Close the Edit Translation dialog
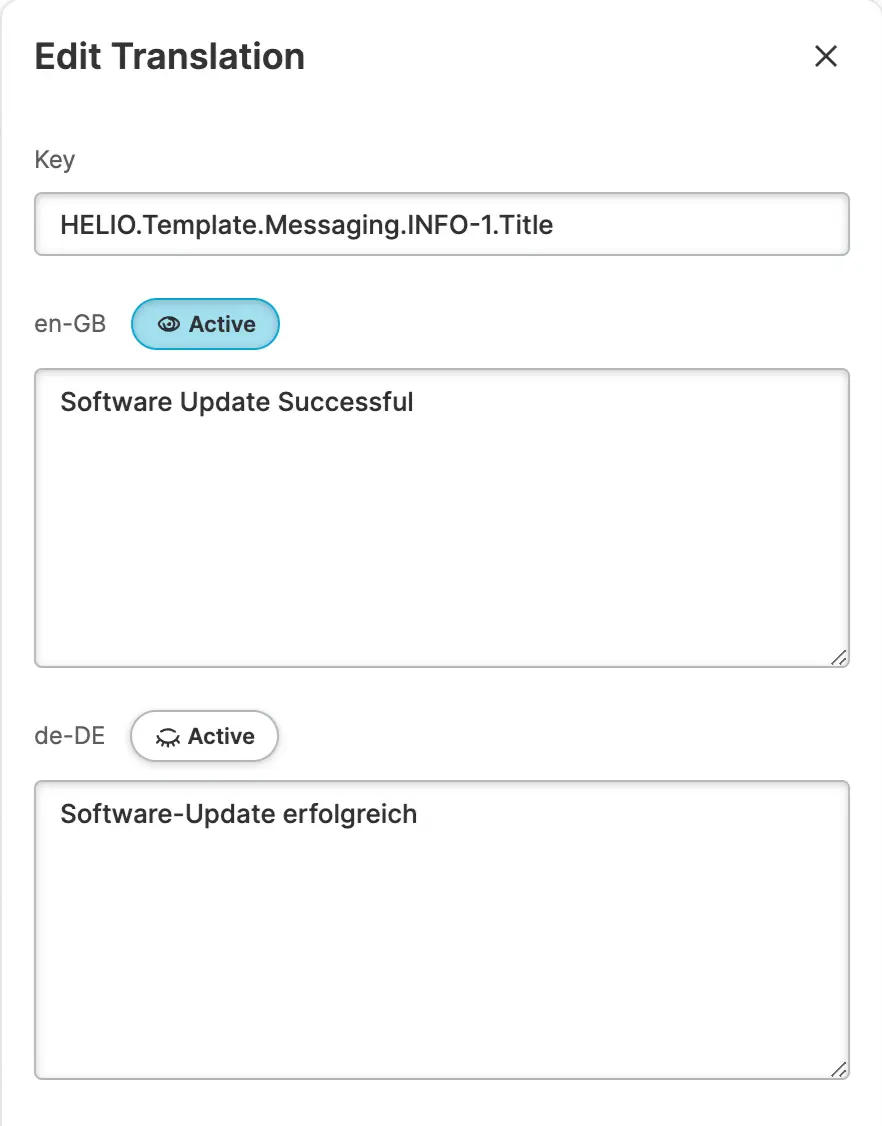This screenshot has height=1126, width=882. 825,56
